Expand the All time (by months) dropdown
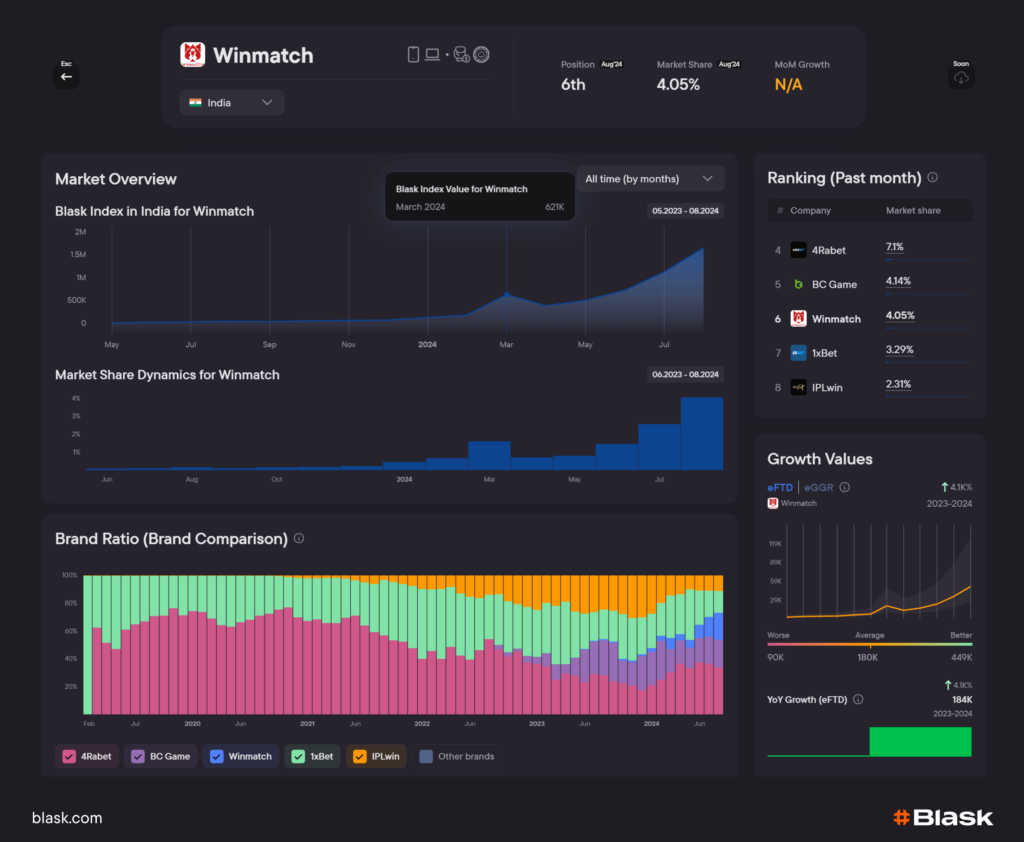The image size is (1024, 842). point(650,179)
